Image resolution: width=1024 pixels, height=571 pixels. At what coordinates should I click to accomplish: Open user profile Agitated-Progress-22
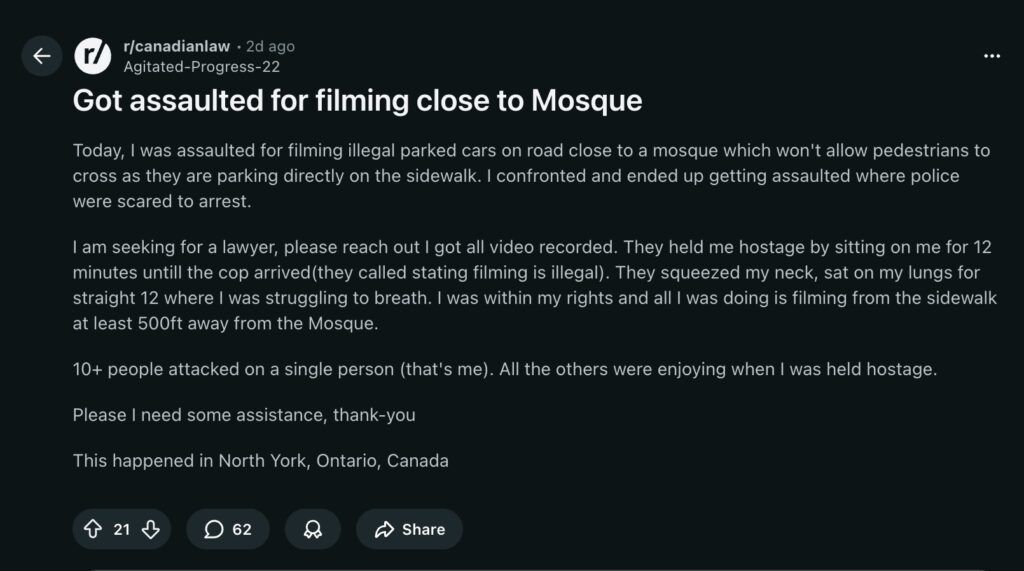[200, 67]
